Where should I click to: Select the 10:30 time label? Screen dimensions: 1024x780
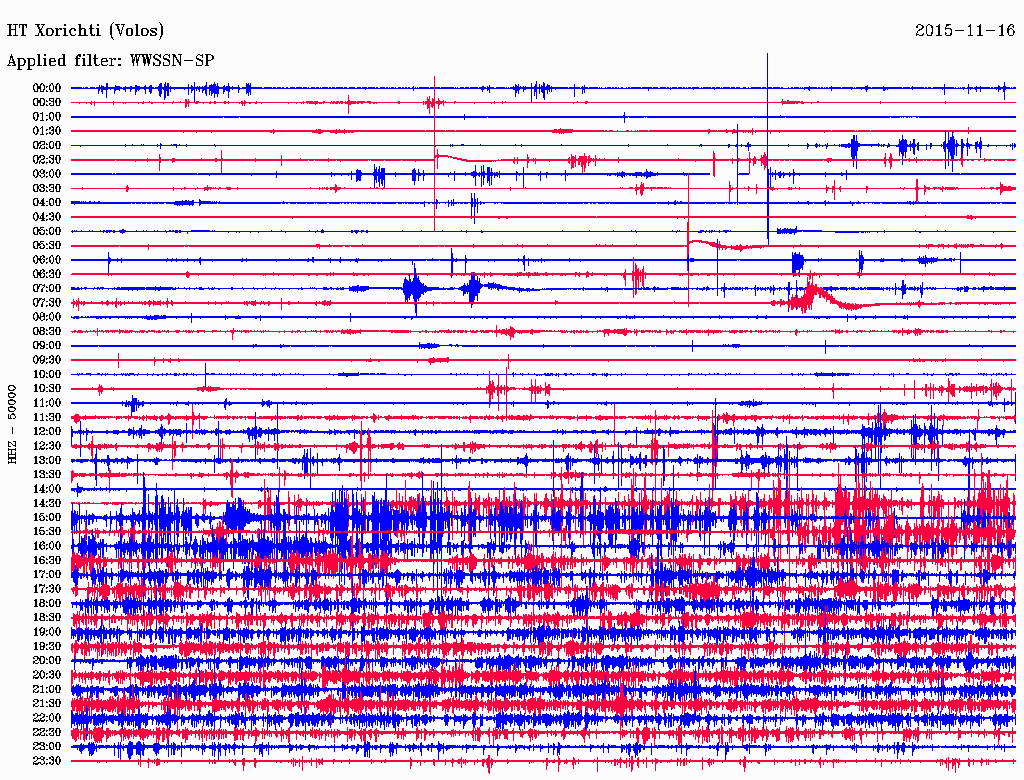point(47,389)
